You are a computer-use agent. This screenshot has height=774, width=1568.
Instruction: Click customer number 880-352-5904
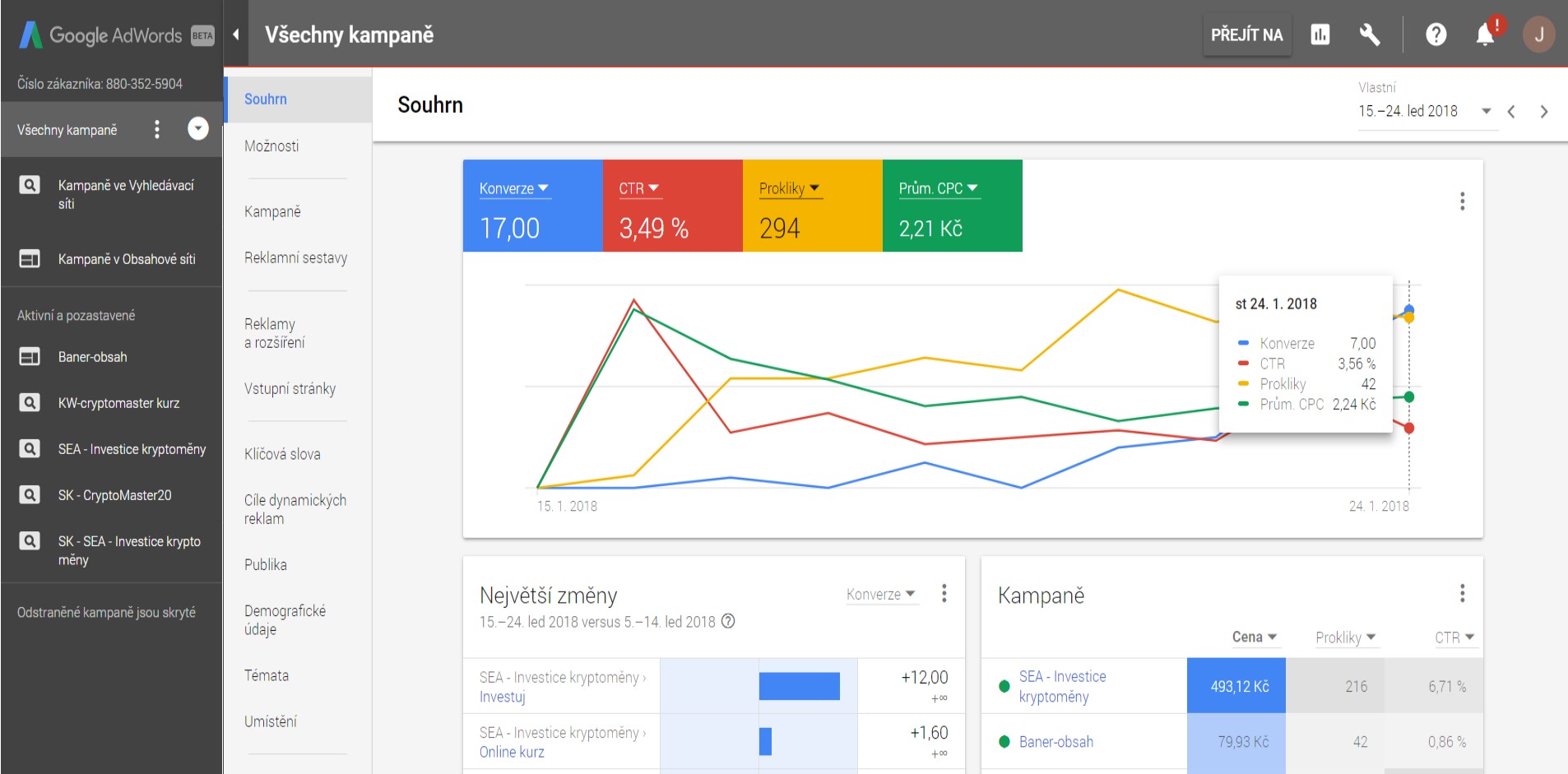pyautogui.click(x=144, y=84)
